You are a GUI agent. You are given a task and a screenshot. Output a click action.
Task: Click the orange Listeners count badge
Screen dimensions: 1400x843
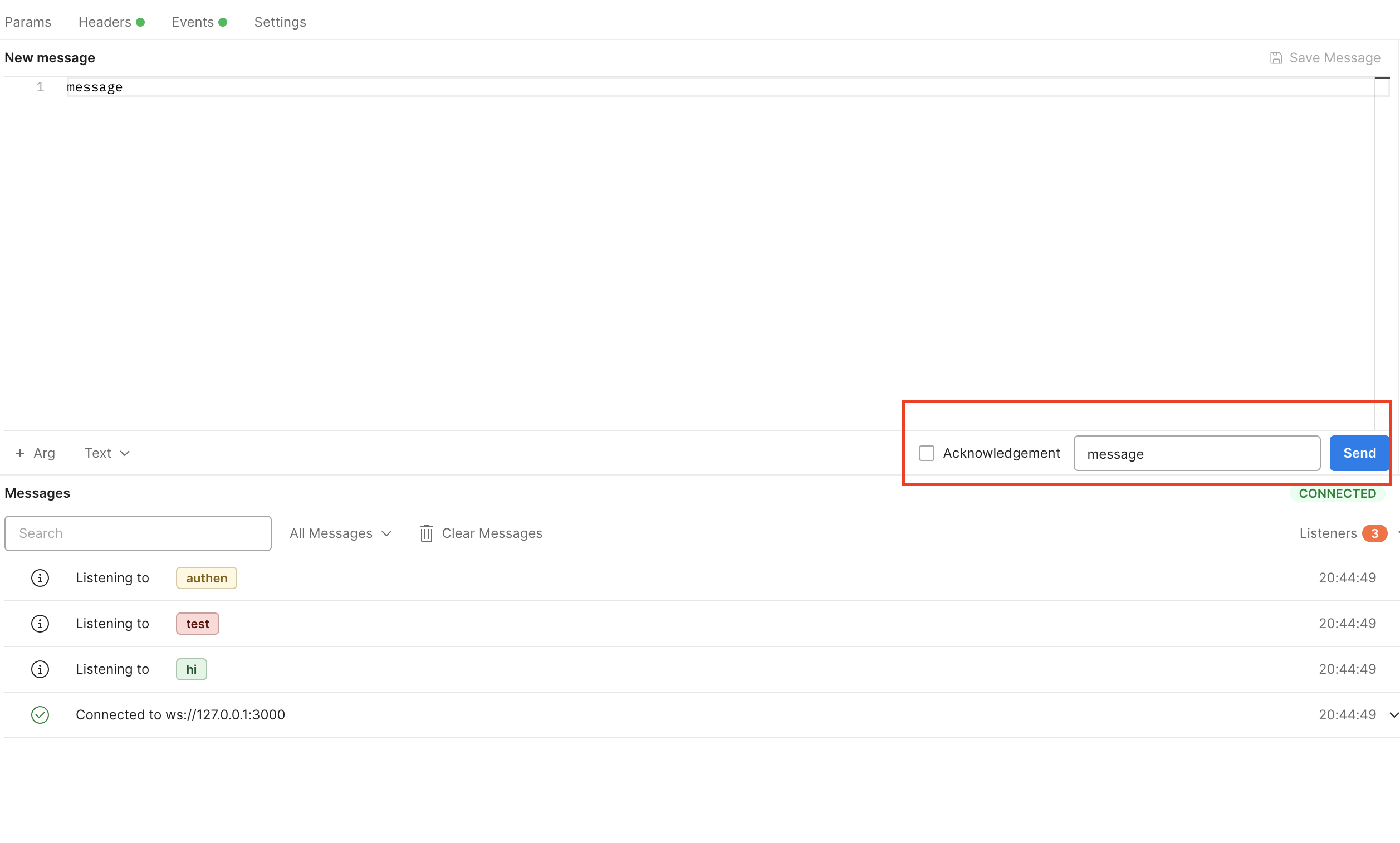[1374, 533]
